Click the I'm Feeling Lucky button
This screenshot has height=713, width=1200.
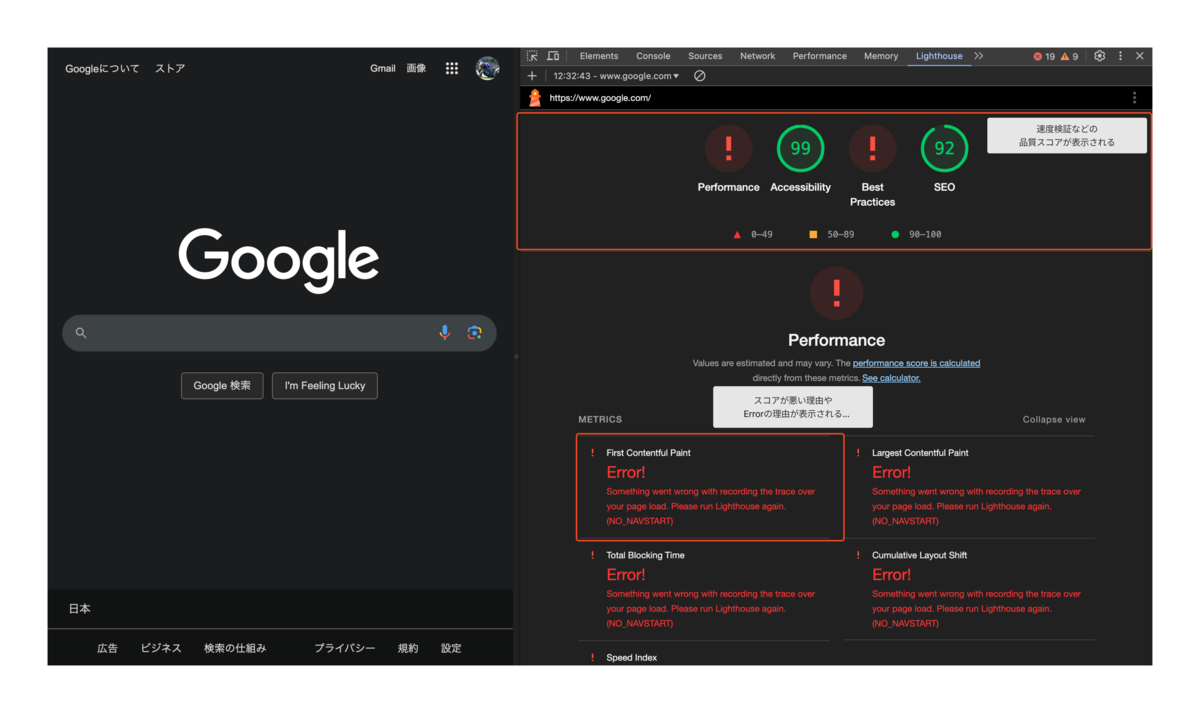[x=325, y=385]
